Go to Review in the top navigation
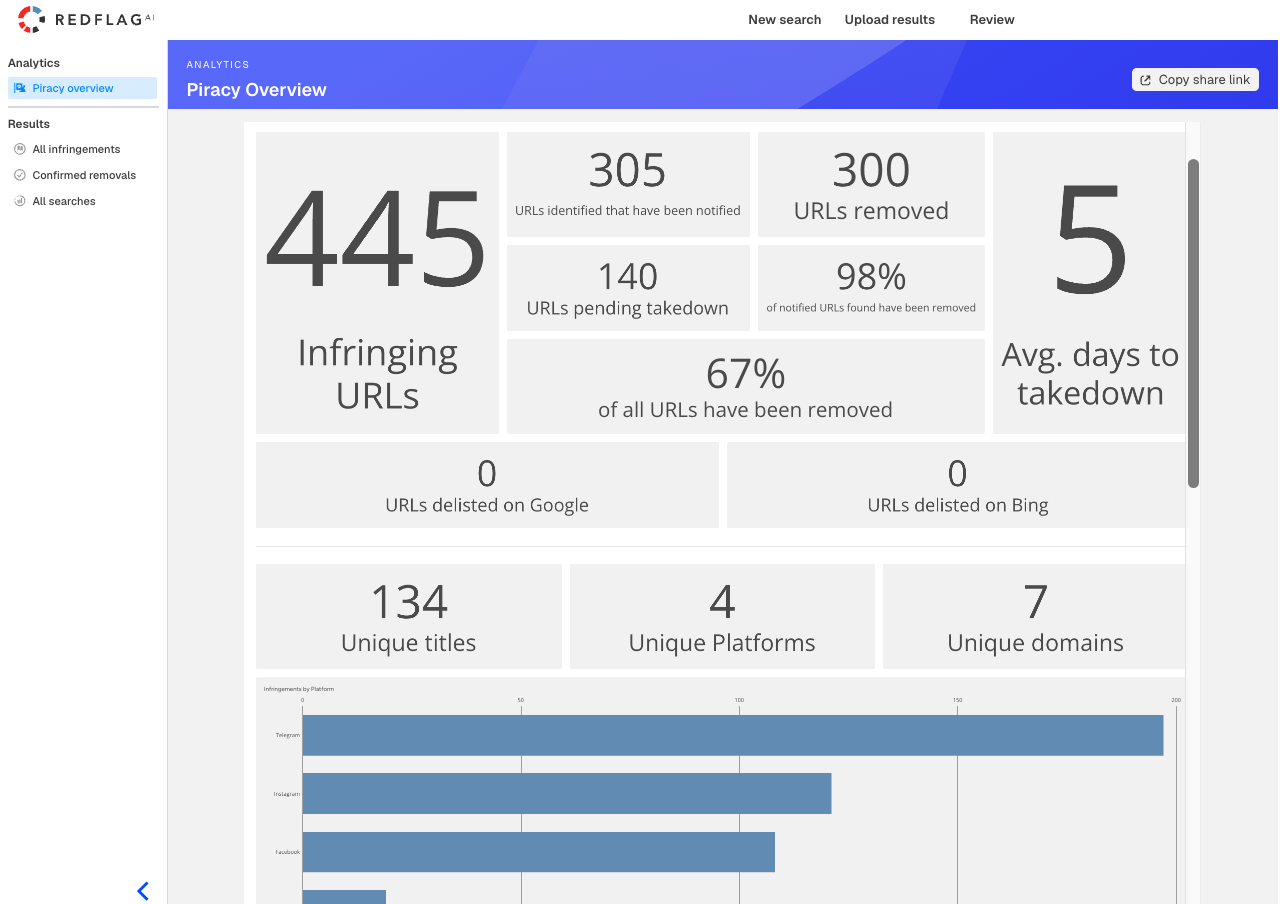 pyautogui.click(x=992, y=20)
